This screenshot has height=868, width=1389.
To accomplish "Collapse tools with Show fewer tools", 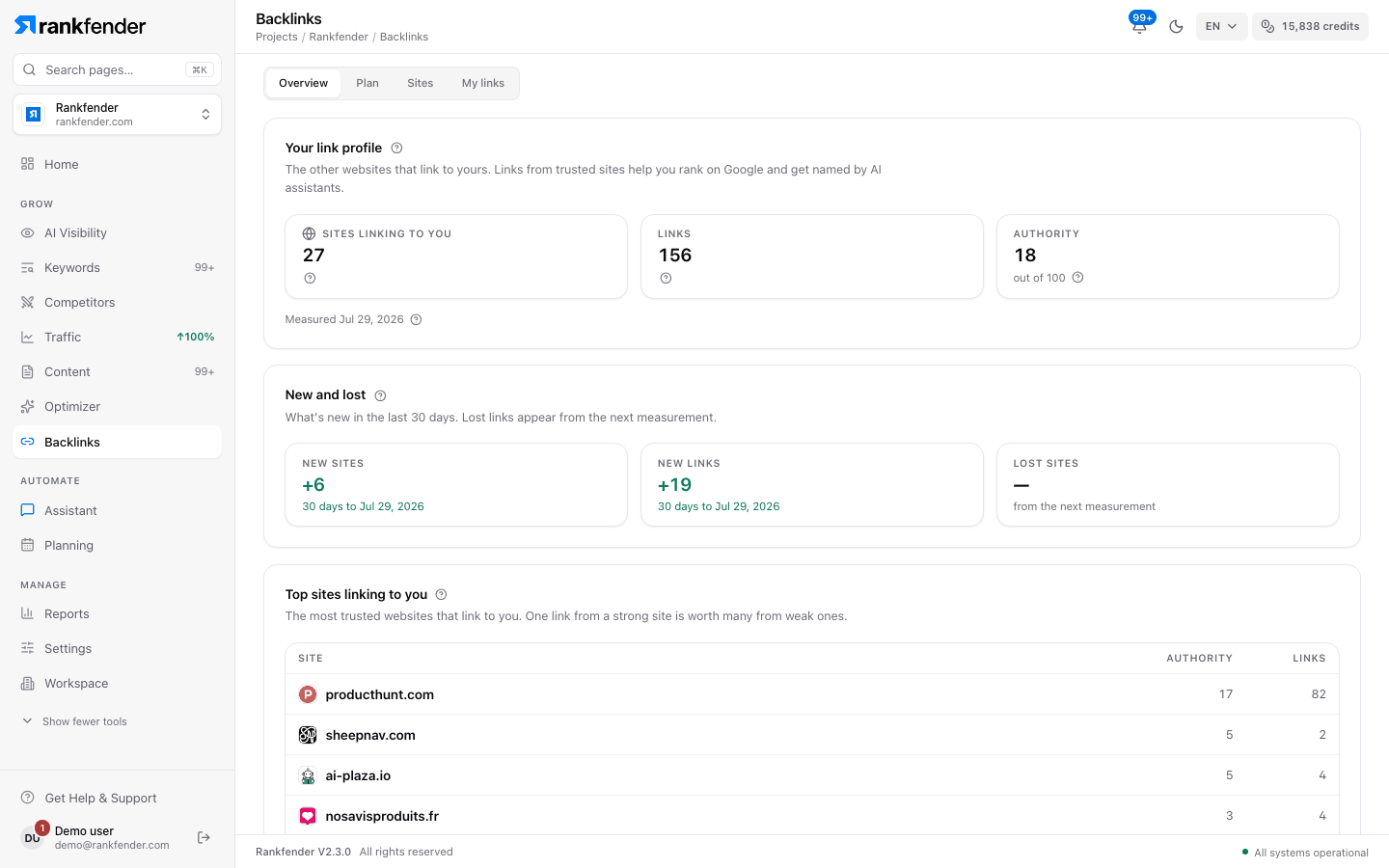I will [74, 721].
